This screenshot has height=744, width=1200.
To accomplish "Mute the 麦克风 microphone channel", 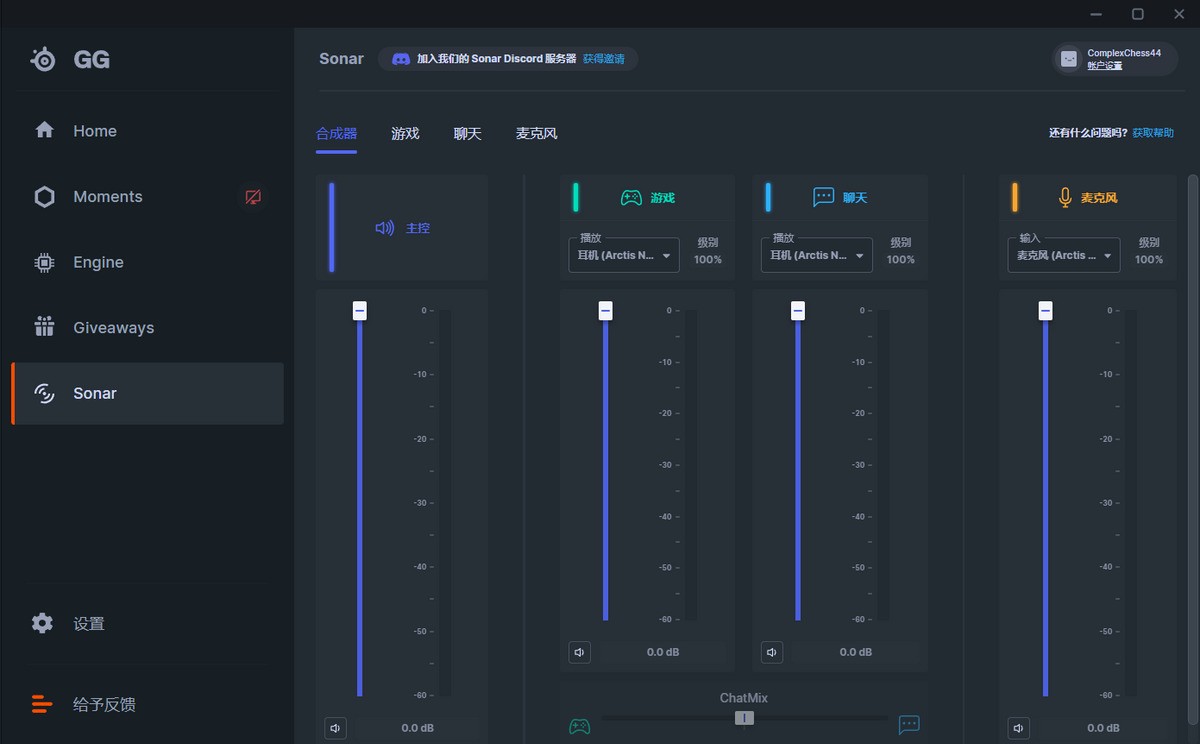I will 1018,728.
